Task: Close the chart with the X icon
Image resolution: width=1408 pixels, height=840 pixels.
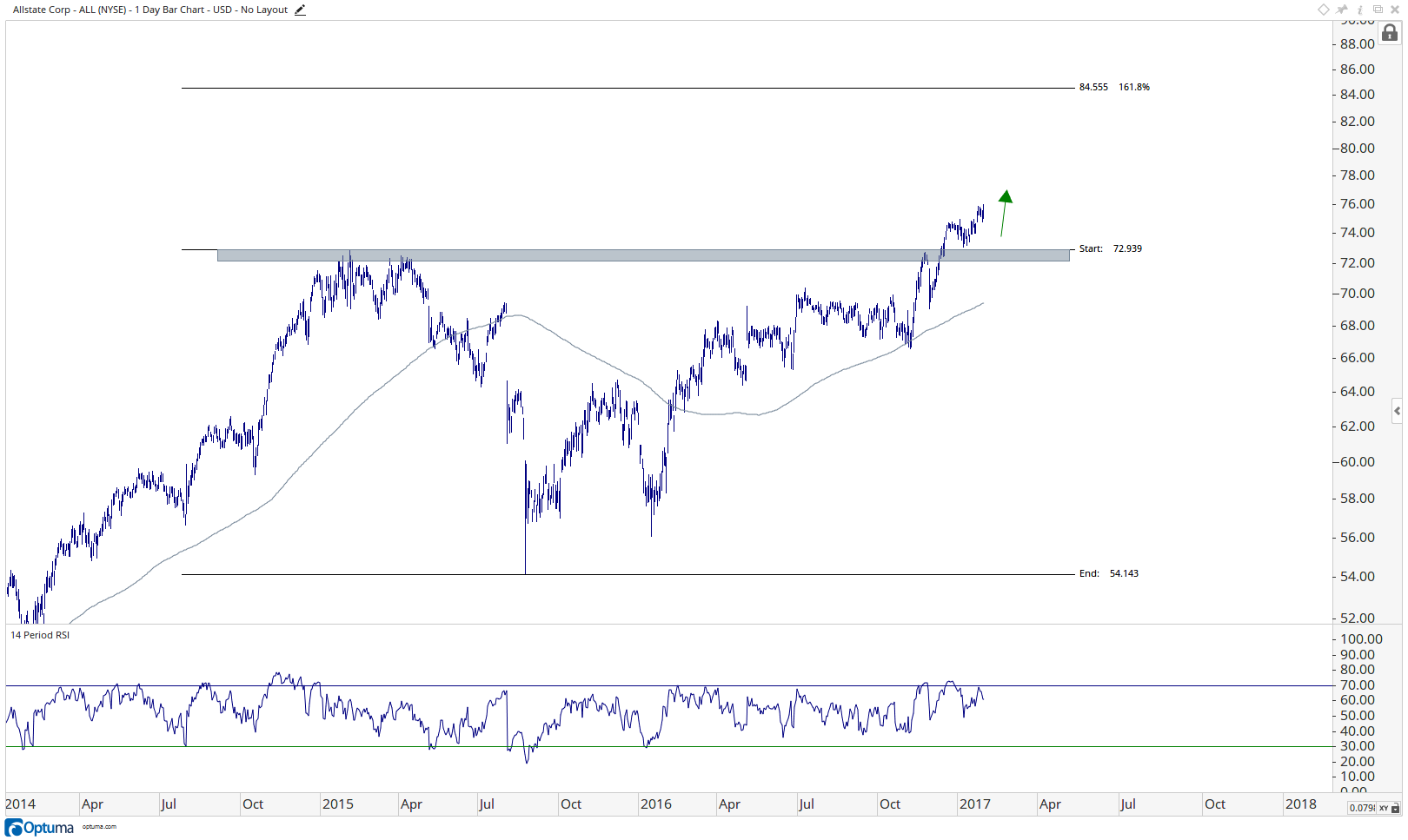Action: pos(1395,10)
